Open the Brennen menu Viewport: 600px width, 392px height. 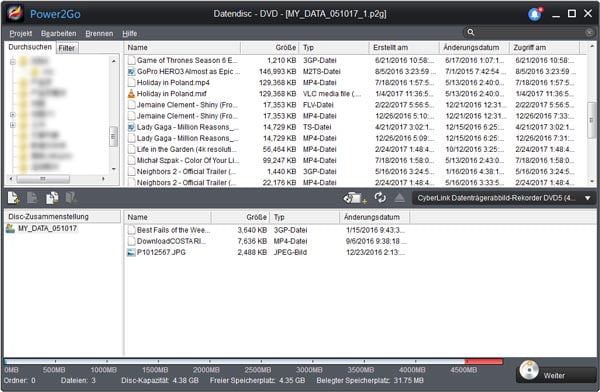click(99, 34)
